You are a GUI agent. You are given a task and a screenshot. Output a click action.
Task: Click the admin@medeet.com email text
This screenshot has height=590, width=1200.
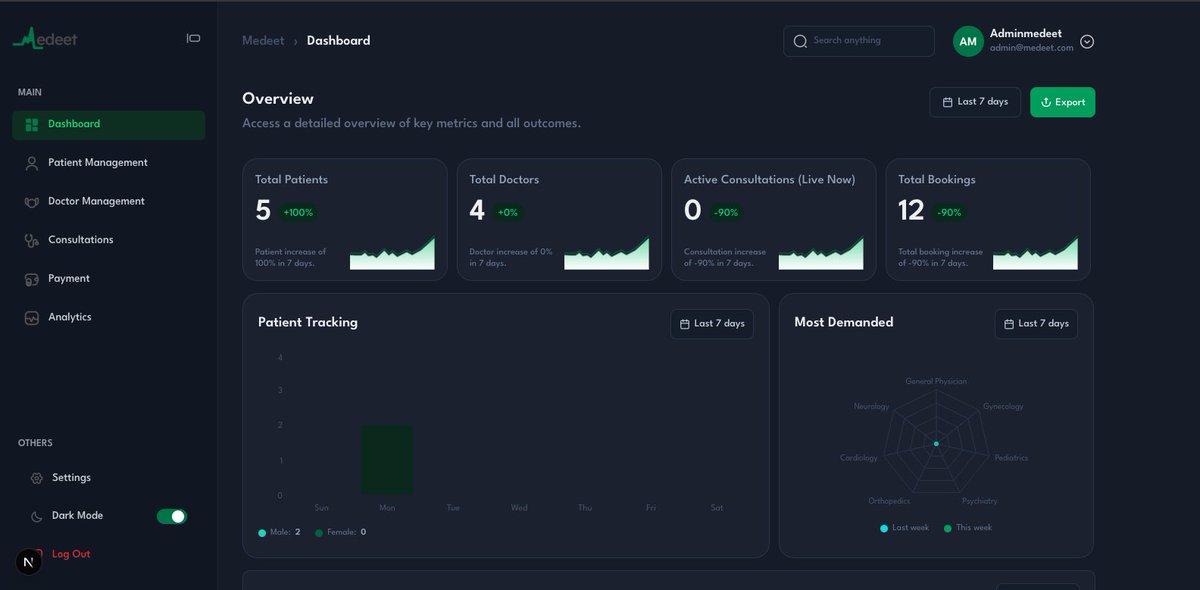click(x=1031, y=48)
